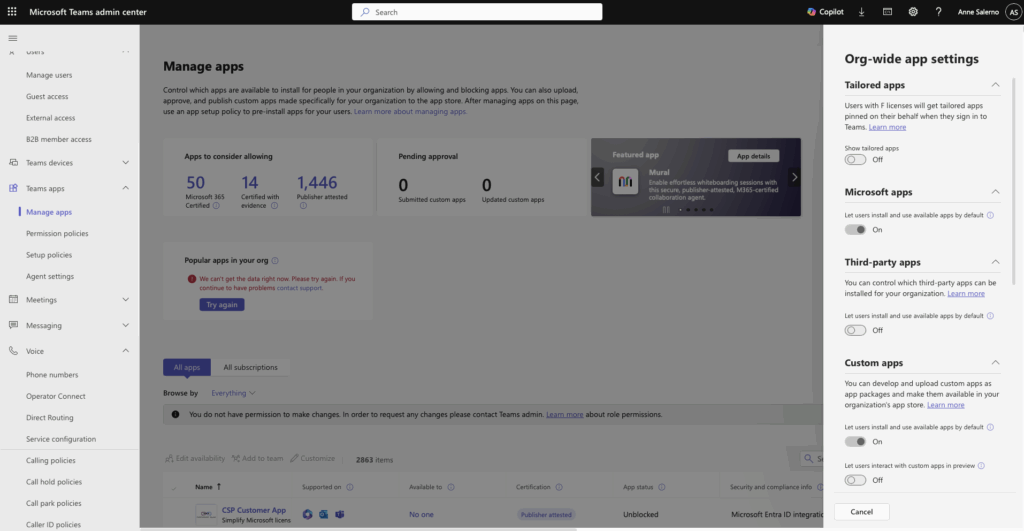Image resolution: width=1024 pixels, height=531 pixels.
Task: Switch to the All subscriptions tab
Action: pyautogui.click(x=250, y=367)
